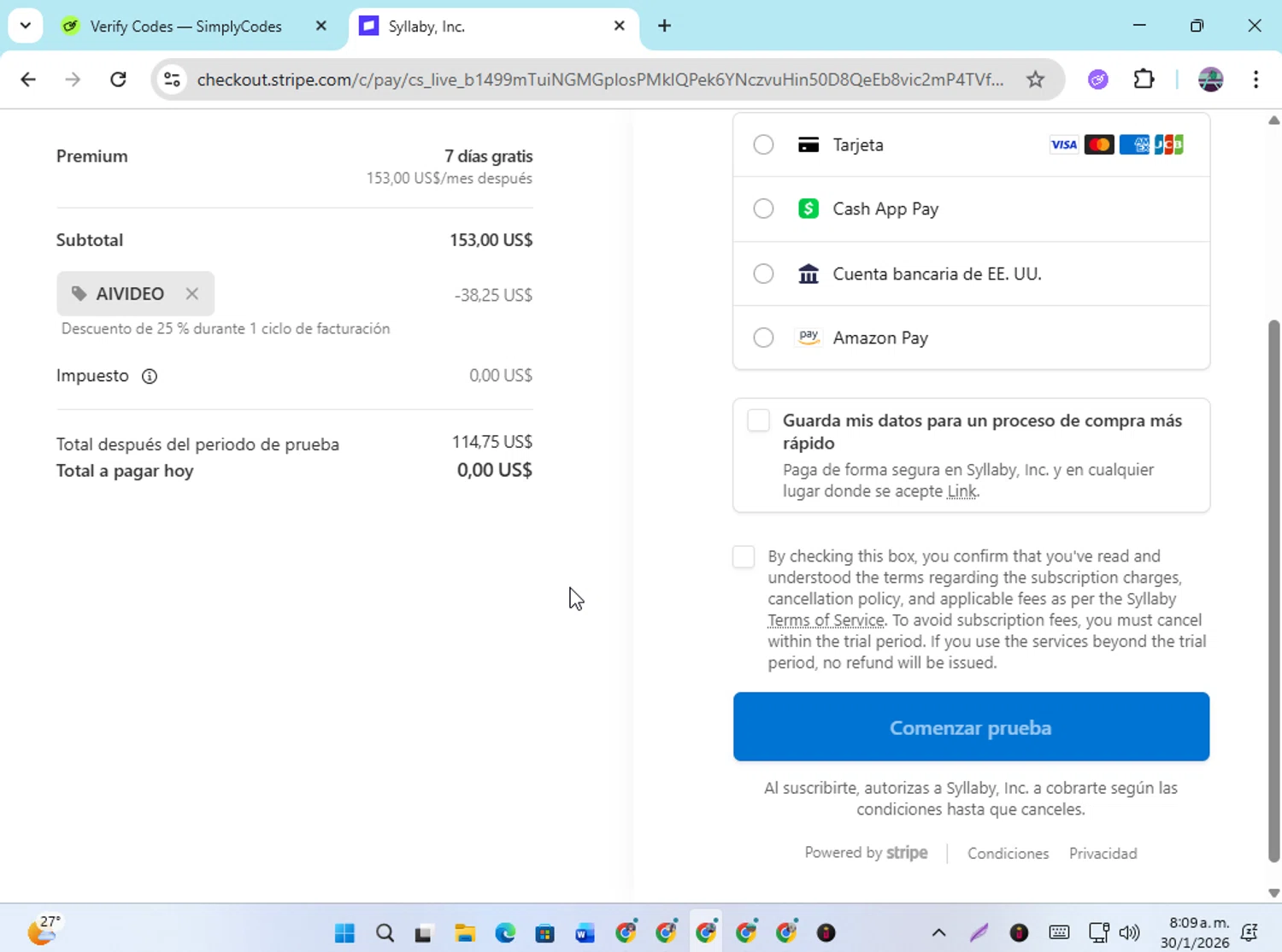This screenshot has width=1282, height=952.
Task: Close the Verify Codes tab
Action: pyautogui.click(x=321, y=26)
